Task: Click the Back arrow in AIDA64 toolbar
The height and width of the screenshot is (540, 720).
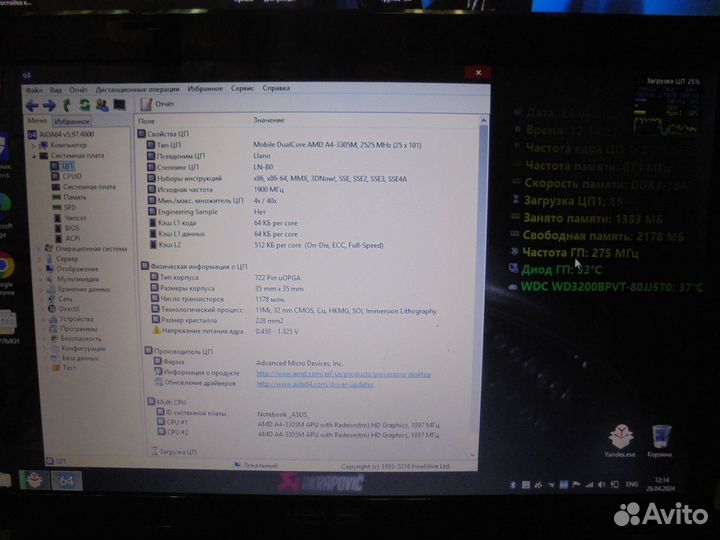Action: click(x=32, y=106)
